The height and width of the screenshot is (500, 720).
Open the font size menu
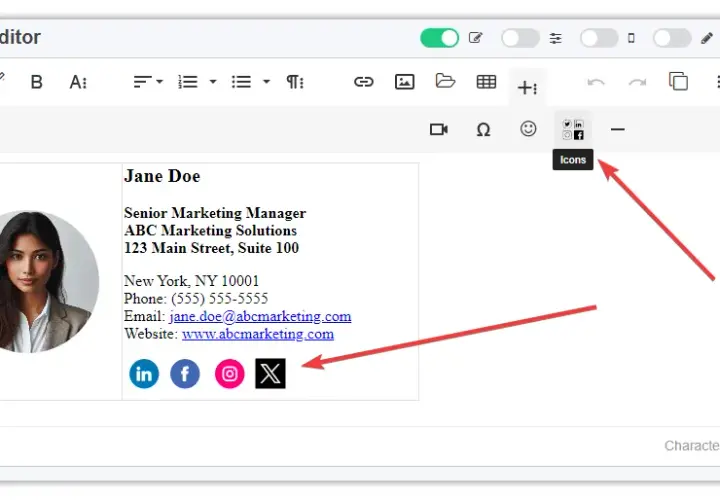[x=78, y=82]
